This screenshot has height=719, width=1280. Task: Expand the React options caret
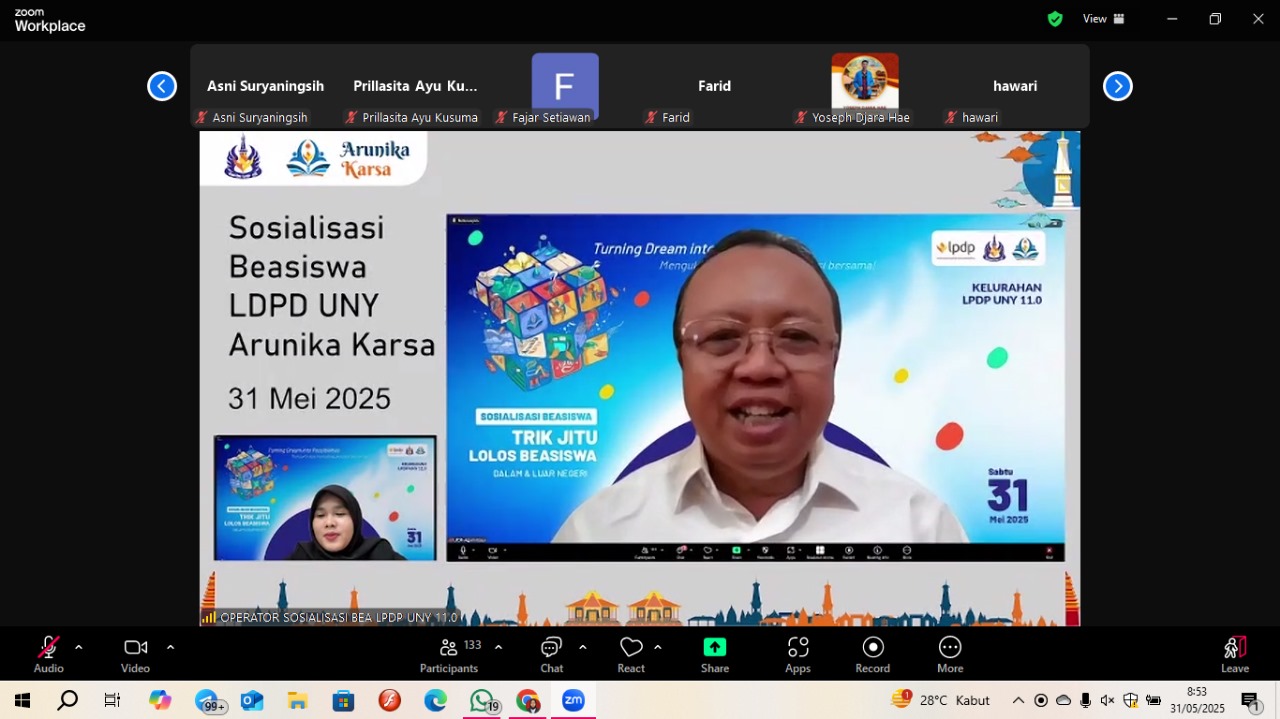click(x=657, y=647)
